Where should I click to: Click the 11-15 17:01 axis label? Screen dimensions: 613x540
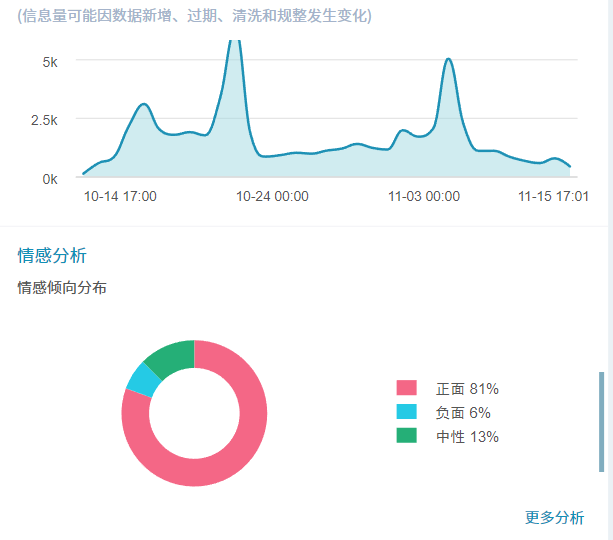point(553,196)
